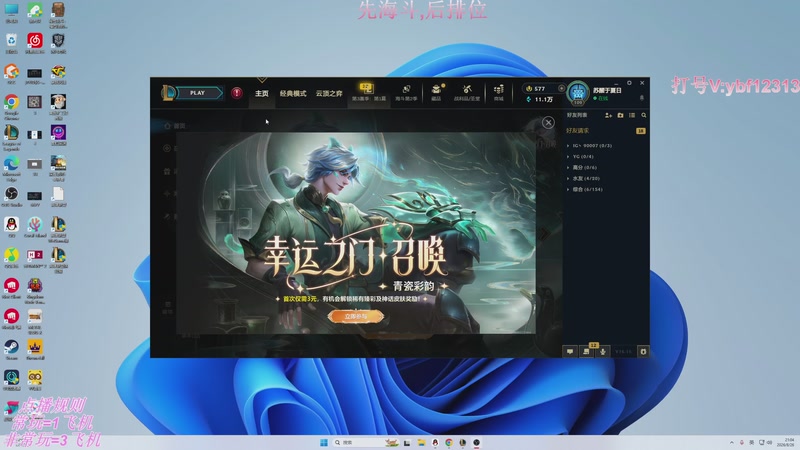Select Google Chrome desktop shortcut
800x450 pixels.
coord(11,106)
